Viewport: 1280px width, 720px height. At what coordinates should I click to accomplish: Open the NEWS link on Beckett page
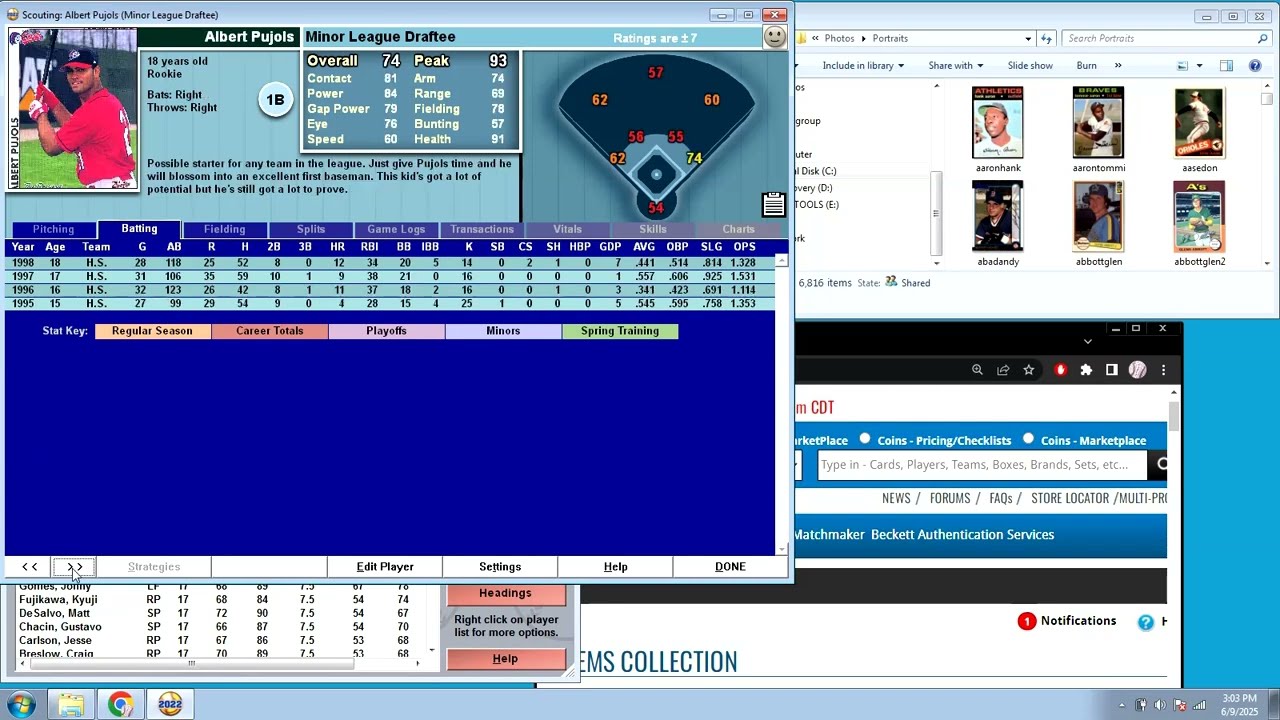click(896, 498)
